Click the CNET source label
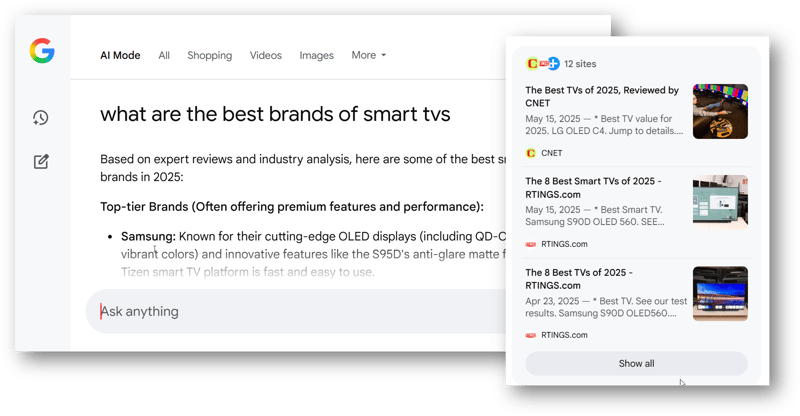The image size is (800, 416). coord(552,153)
